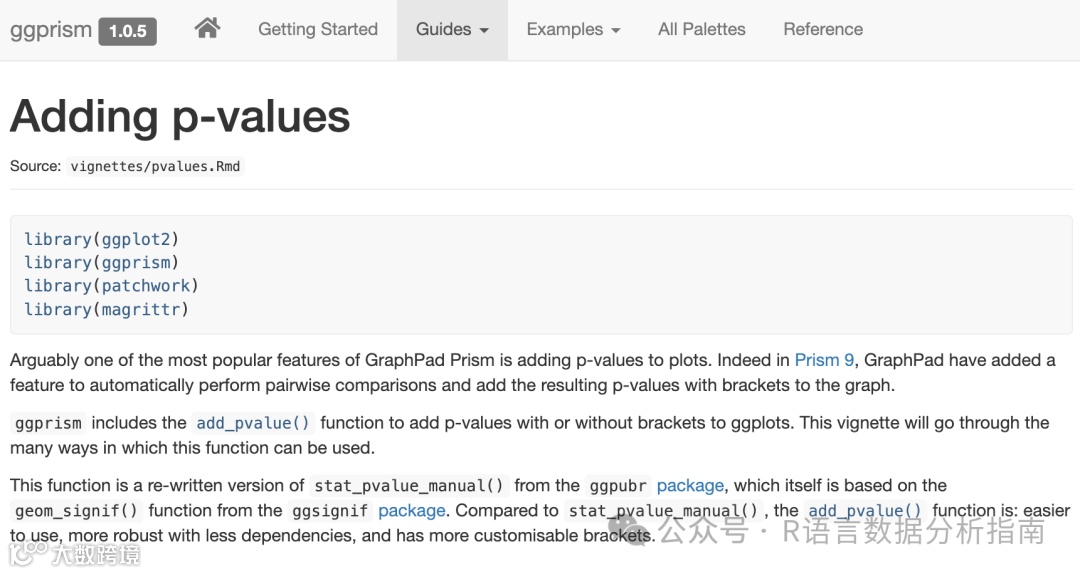Screen dimensions: 1080x574
Task: Click the add_pvalue() link after 'includes the'
Action: point(253,423)
